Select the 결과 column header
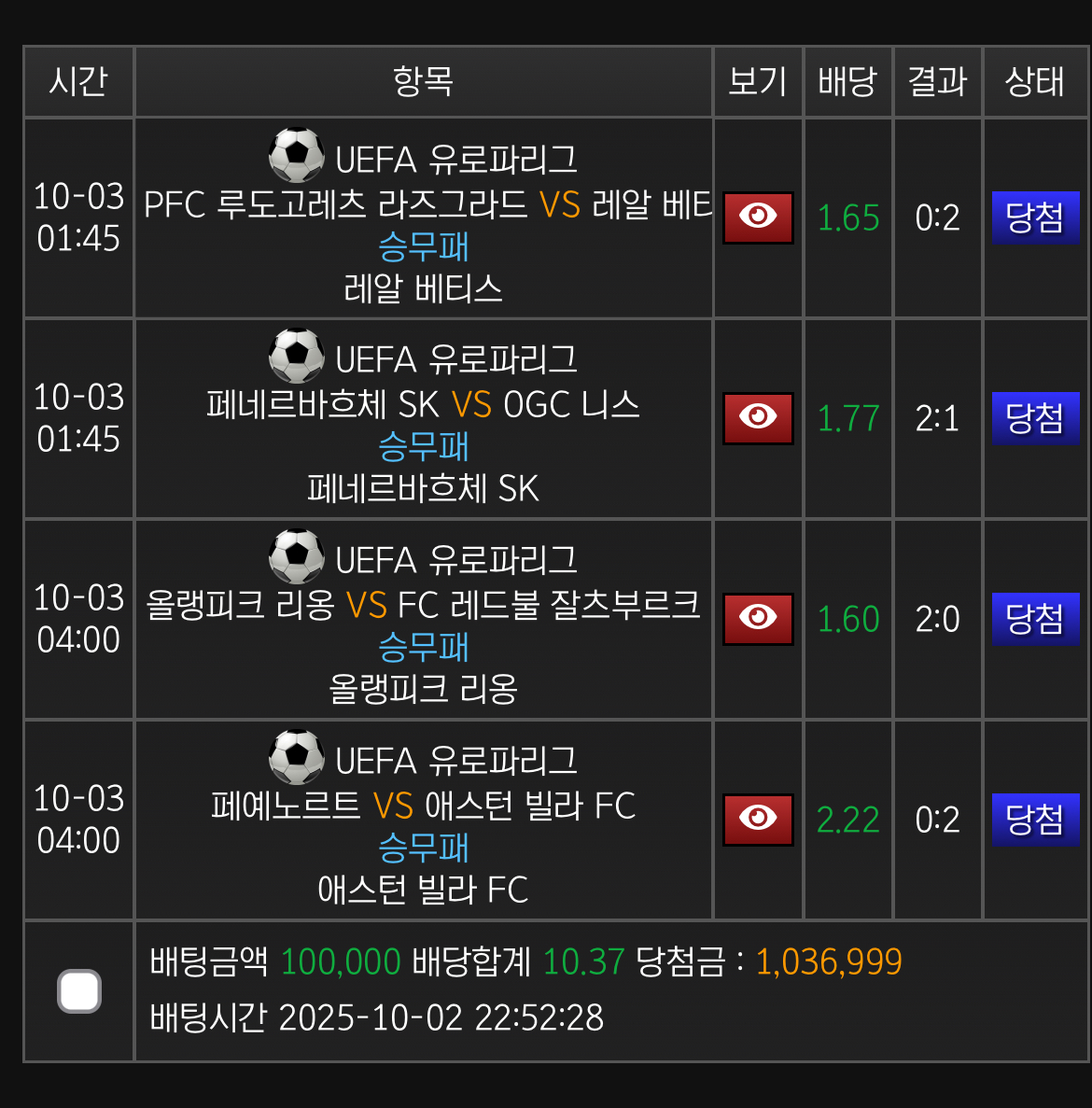 pos(937,81)
